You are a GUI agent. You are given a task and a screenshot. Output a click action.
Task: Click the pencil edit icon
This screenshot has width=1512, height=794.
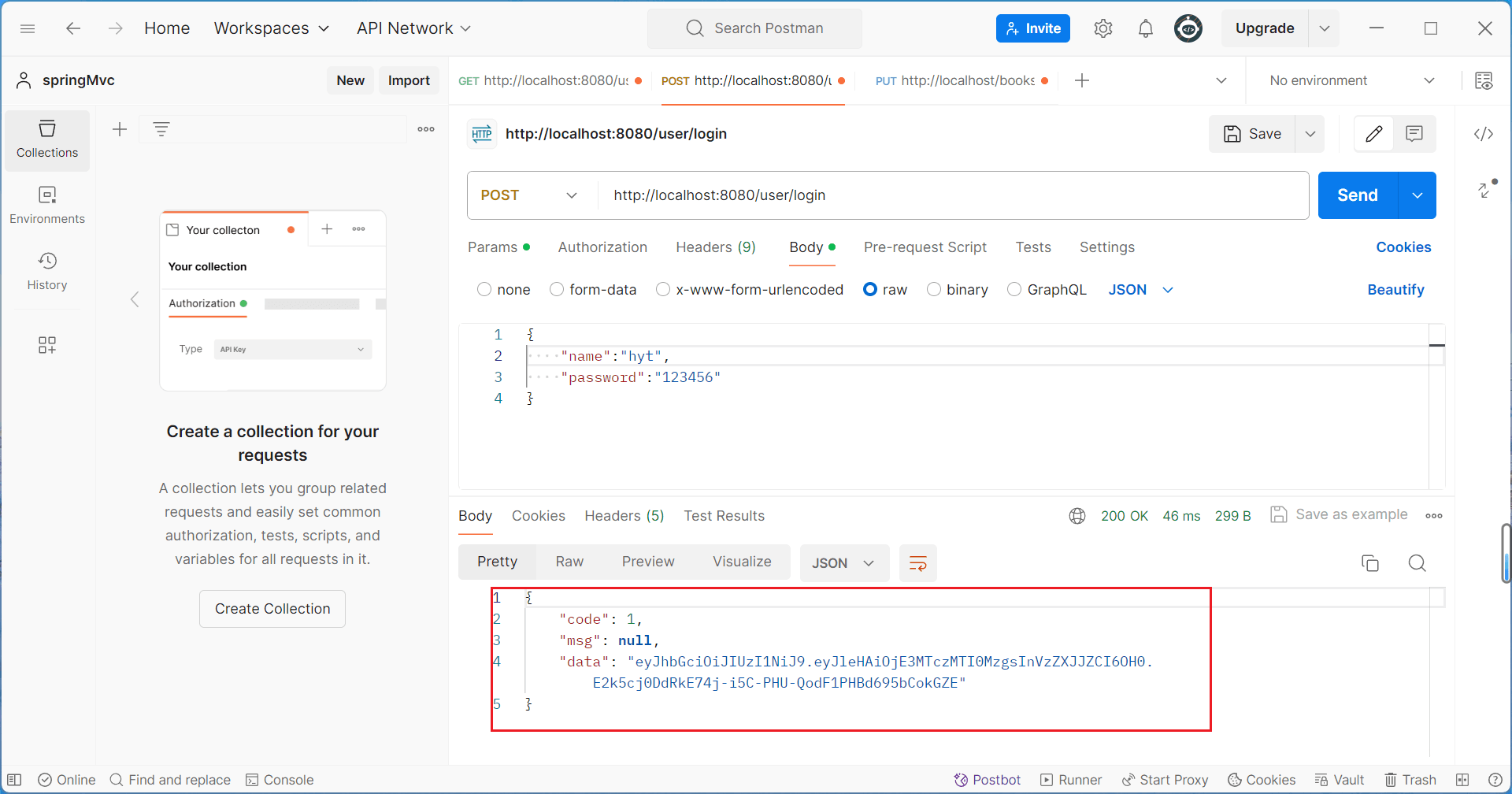1374,134
